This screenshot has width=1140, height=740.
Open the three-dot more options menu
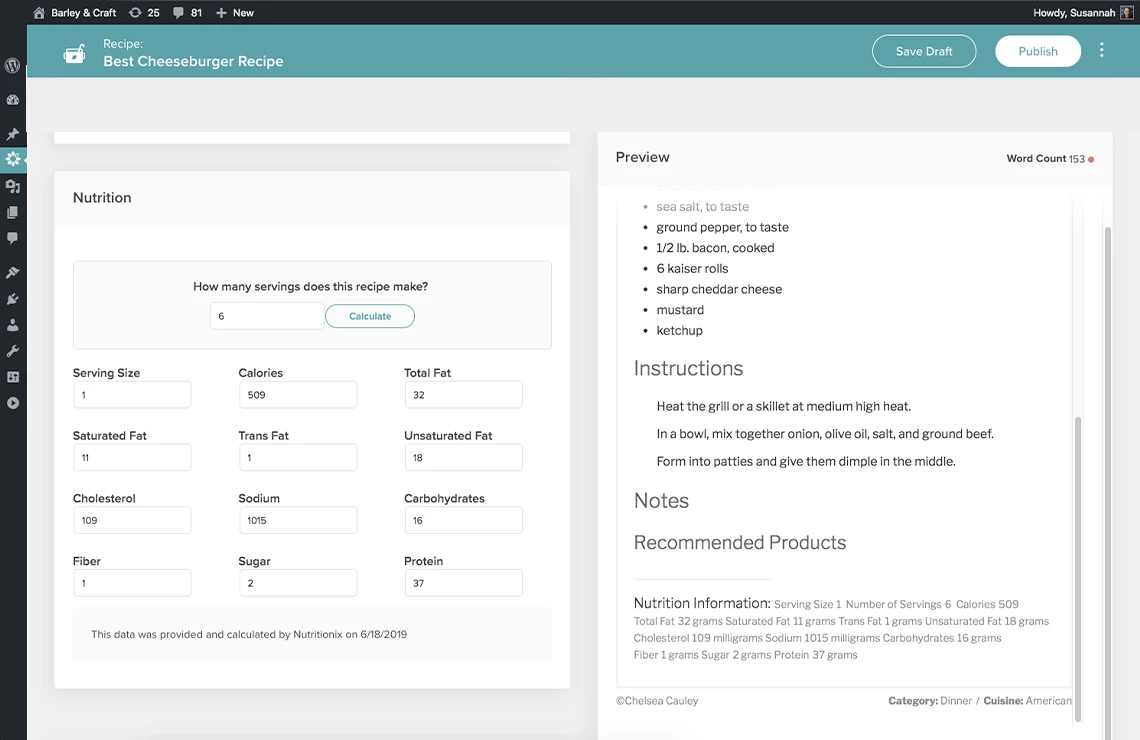1101,49
